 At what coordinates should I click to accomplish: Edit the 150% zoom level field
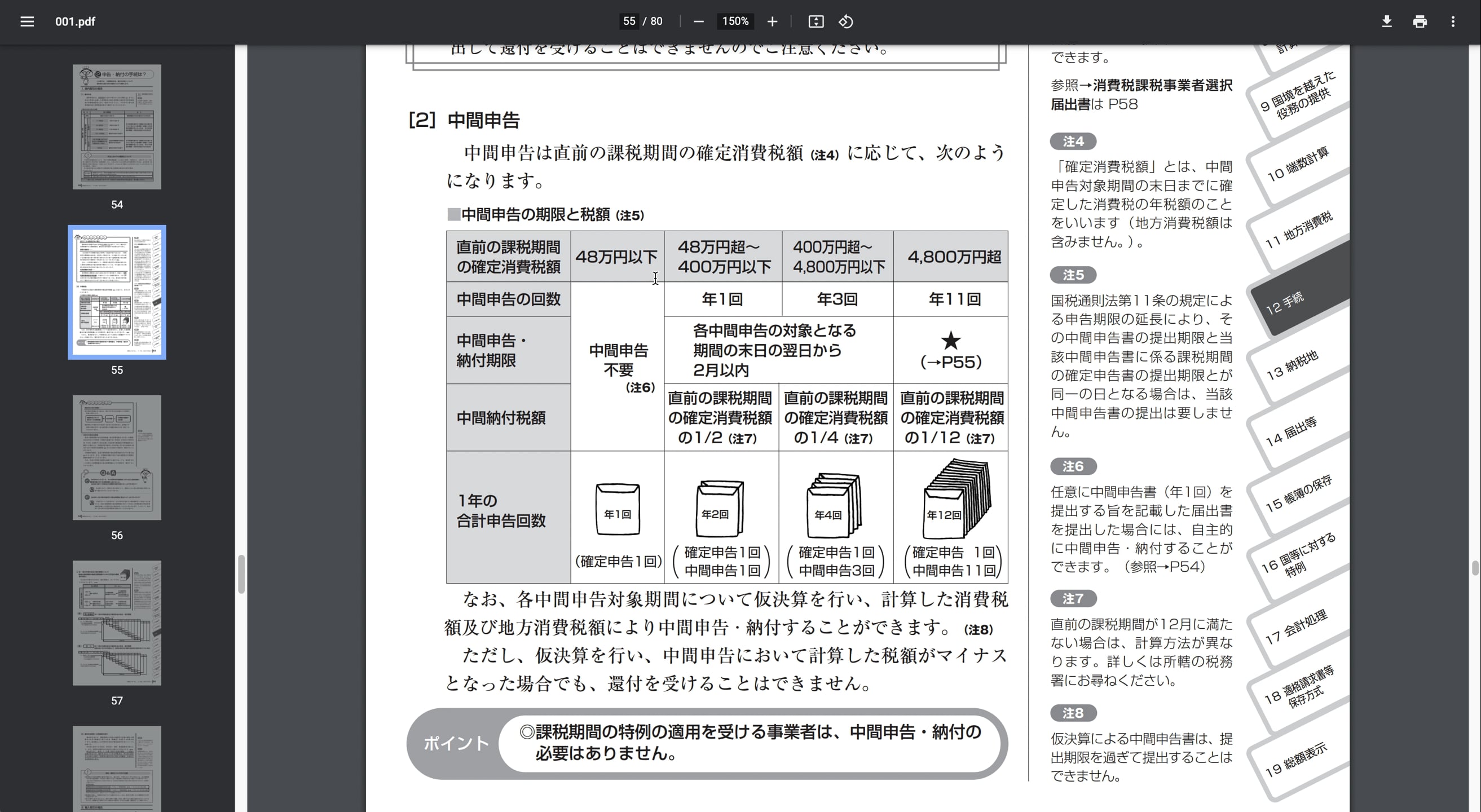[x=735, y=21]
